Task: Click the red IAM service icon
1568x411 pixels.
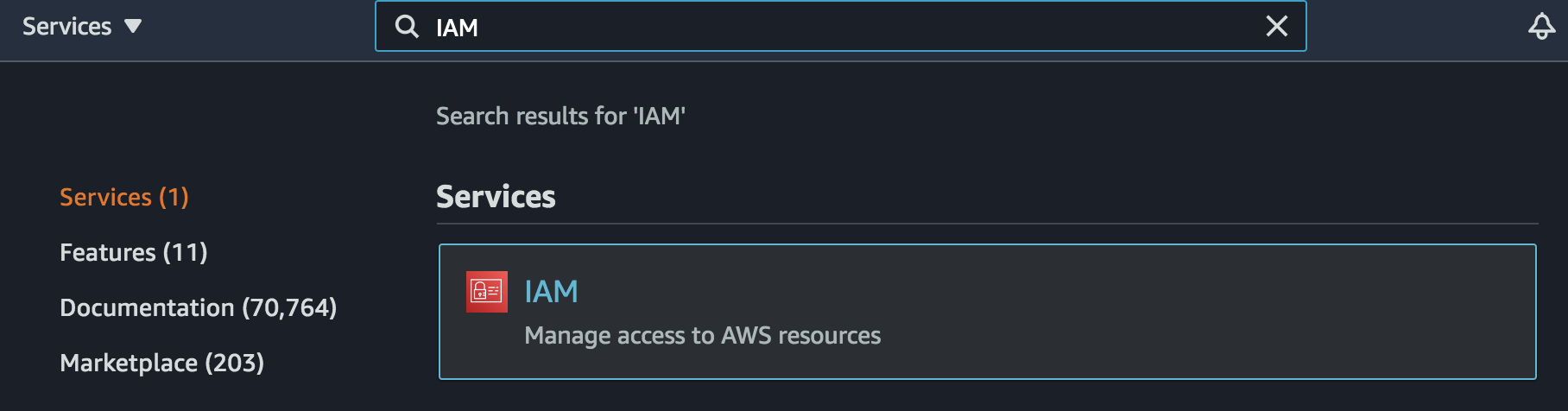Action: [x=487, y=292]
